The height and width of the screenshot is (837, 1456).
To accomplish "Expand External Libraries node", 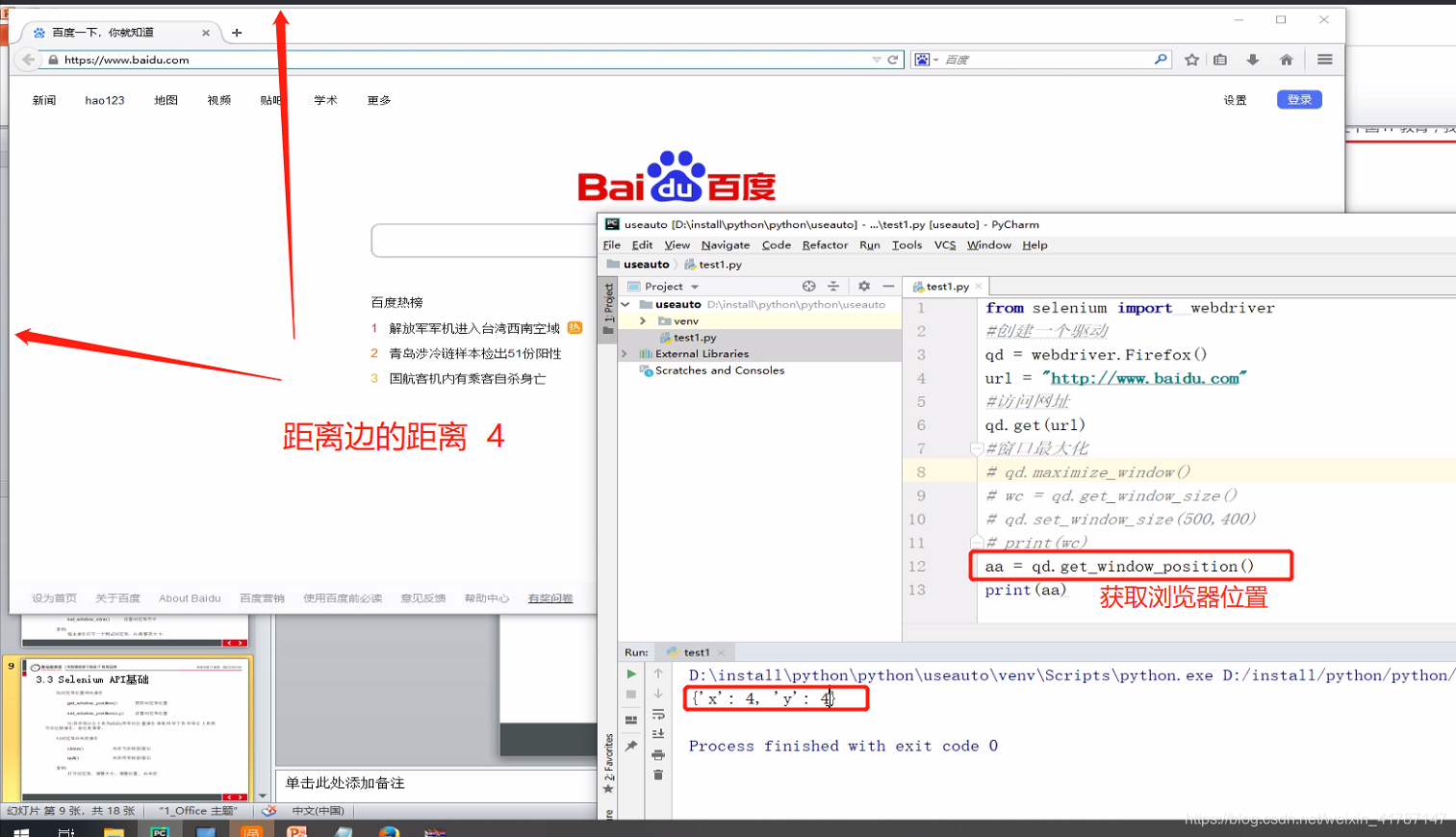I will coord(626,354).
